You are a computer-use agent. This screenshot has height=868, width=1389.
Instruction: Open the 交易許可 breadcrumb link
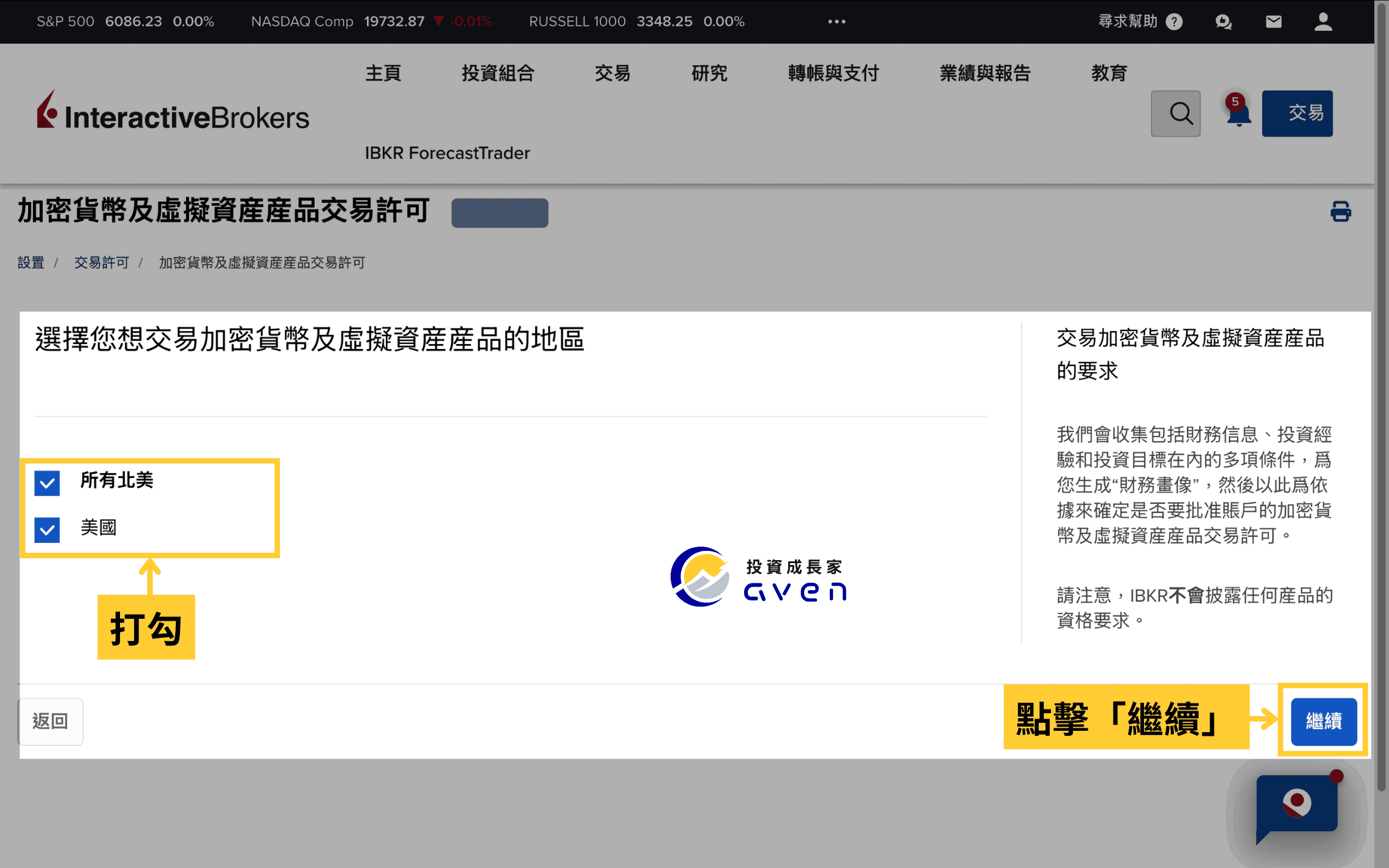coord(101,263)
